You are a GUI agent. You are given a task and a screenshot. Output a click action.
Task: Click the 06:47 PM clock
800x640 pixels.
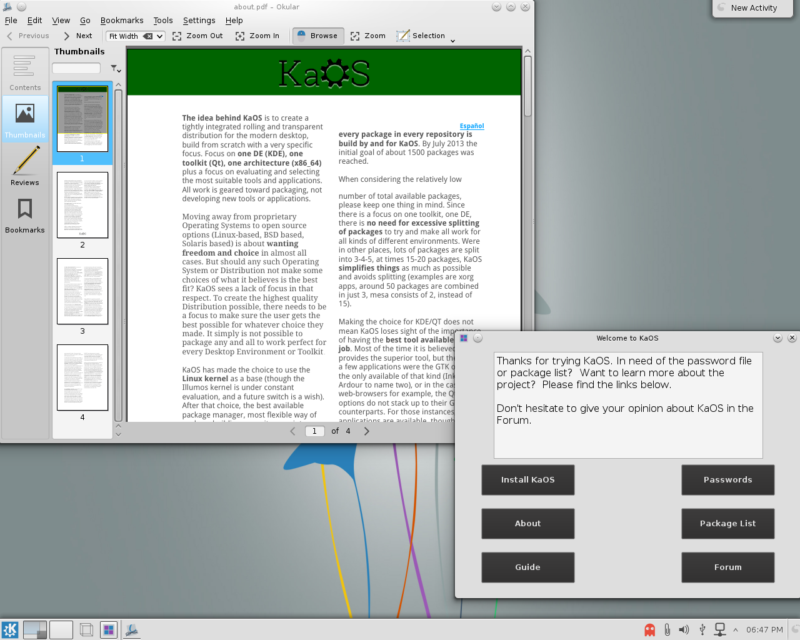click(x=764, y=630)
